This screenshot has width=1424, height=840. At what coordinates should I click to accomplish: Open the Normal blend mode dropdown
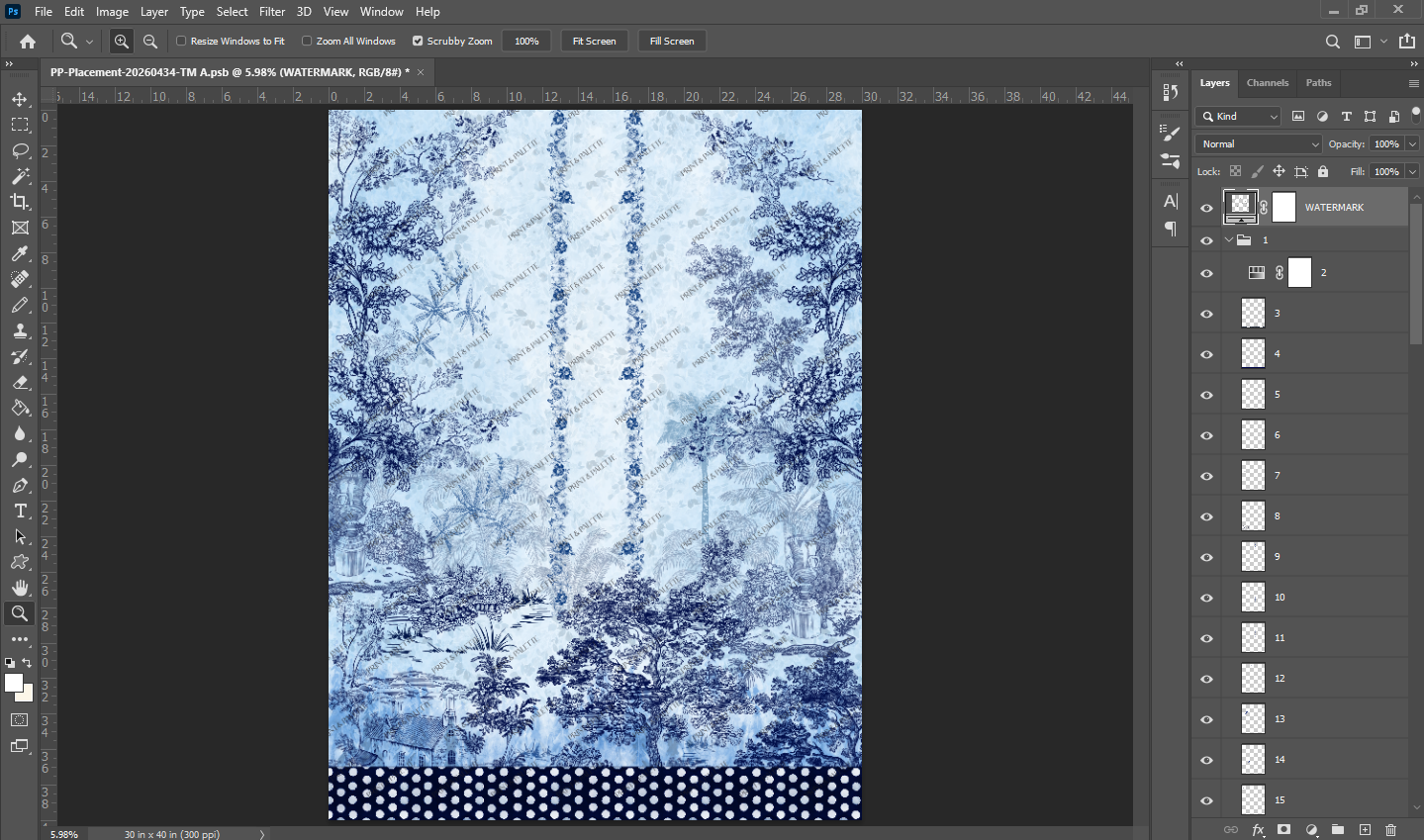click(x=1259, y=144)
